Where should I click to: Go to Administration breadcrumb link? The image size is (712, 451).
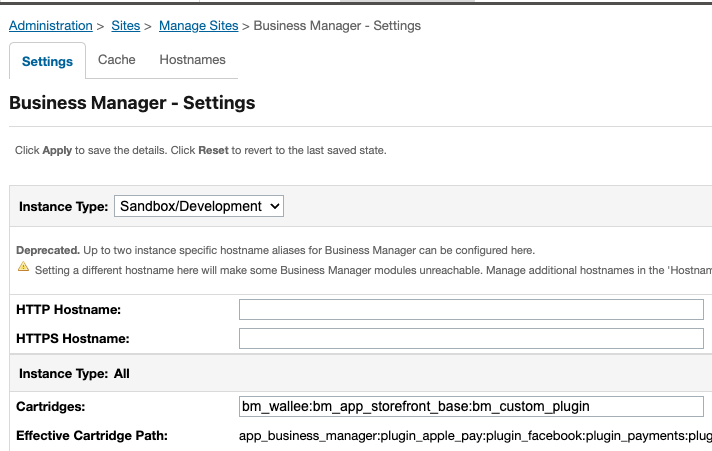click(x=50, y=25)
